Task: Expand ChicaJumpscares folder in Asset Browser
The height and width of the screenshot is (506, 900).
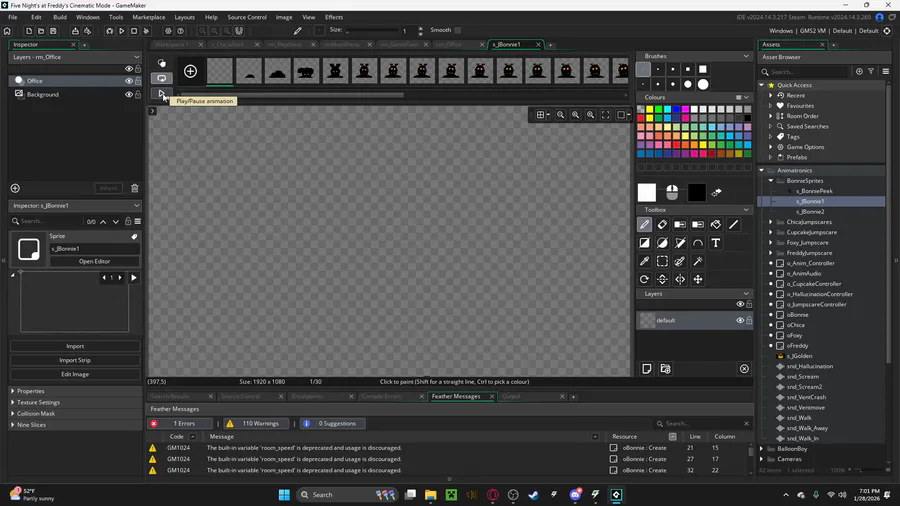Action: click(x=771, y=222)
